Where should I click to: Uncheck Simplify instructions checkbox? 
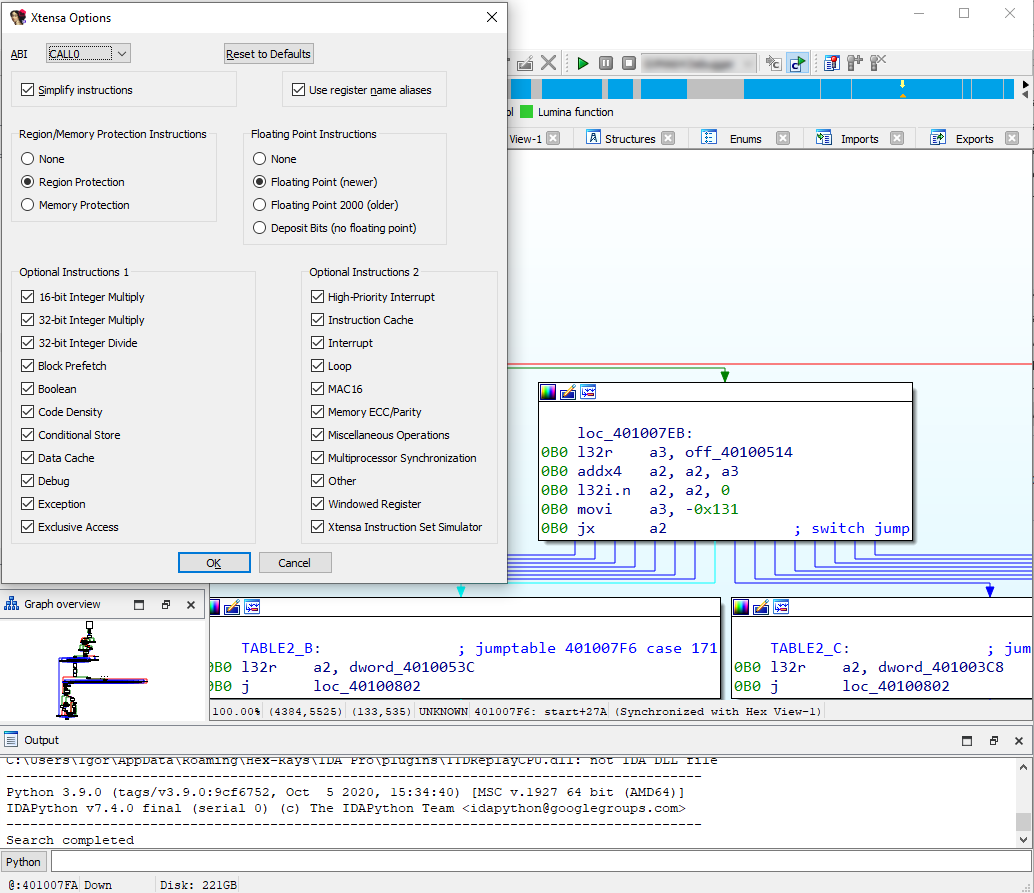click(27, 90)
